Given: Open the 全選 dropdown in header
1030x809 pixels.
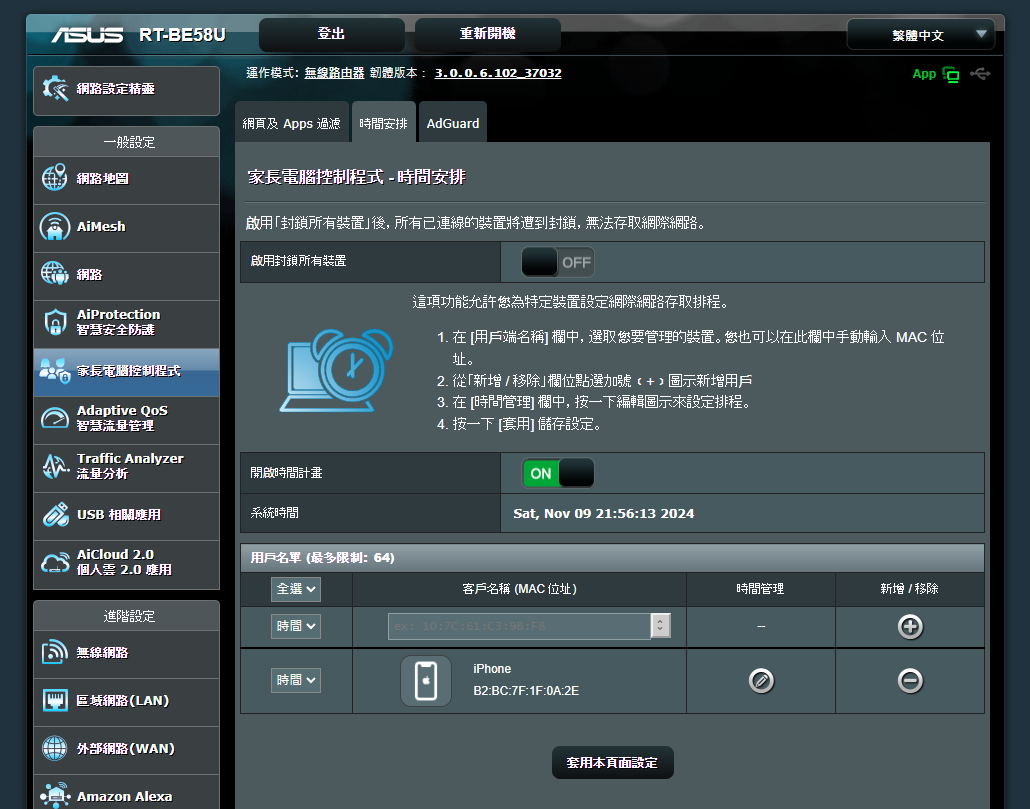Looking at the screenshot, I should 296,589.
